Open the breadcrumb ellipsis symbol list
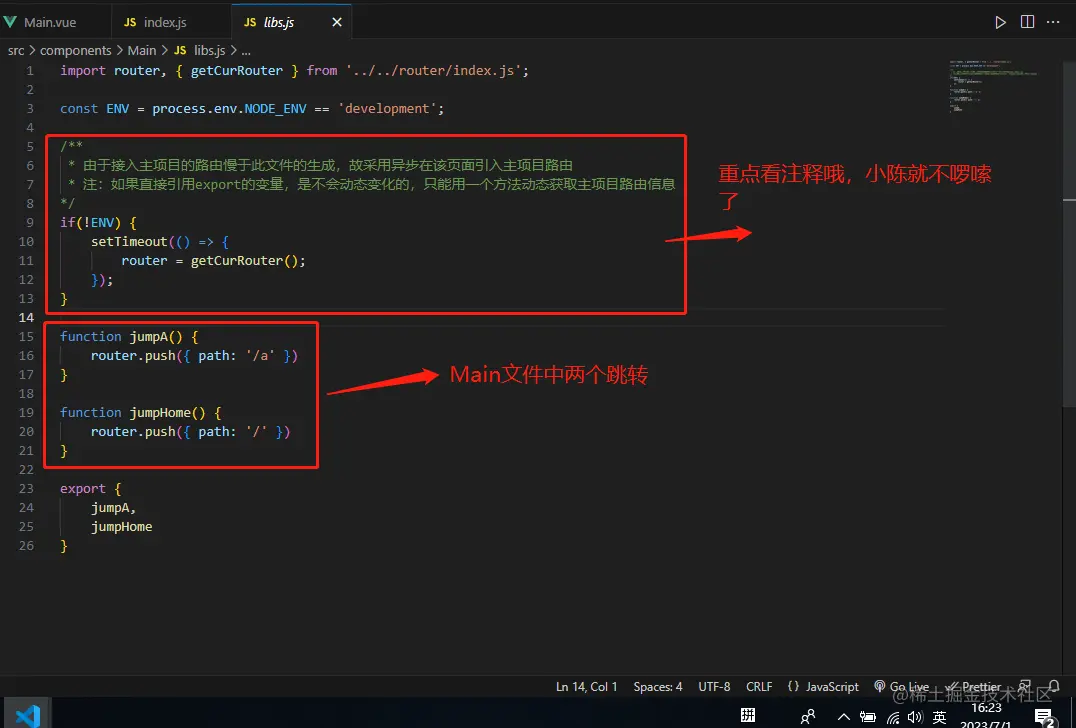Image resolution: width=1076 pixels, height=728 pixels. tap(246, 51)
